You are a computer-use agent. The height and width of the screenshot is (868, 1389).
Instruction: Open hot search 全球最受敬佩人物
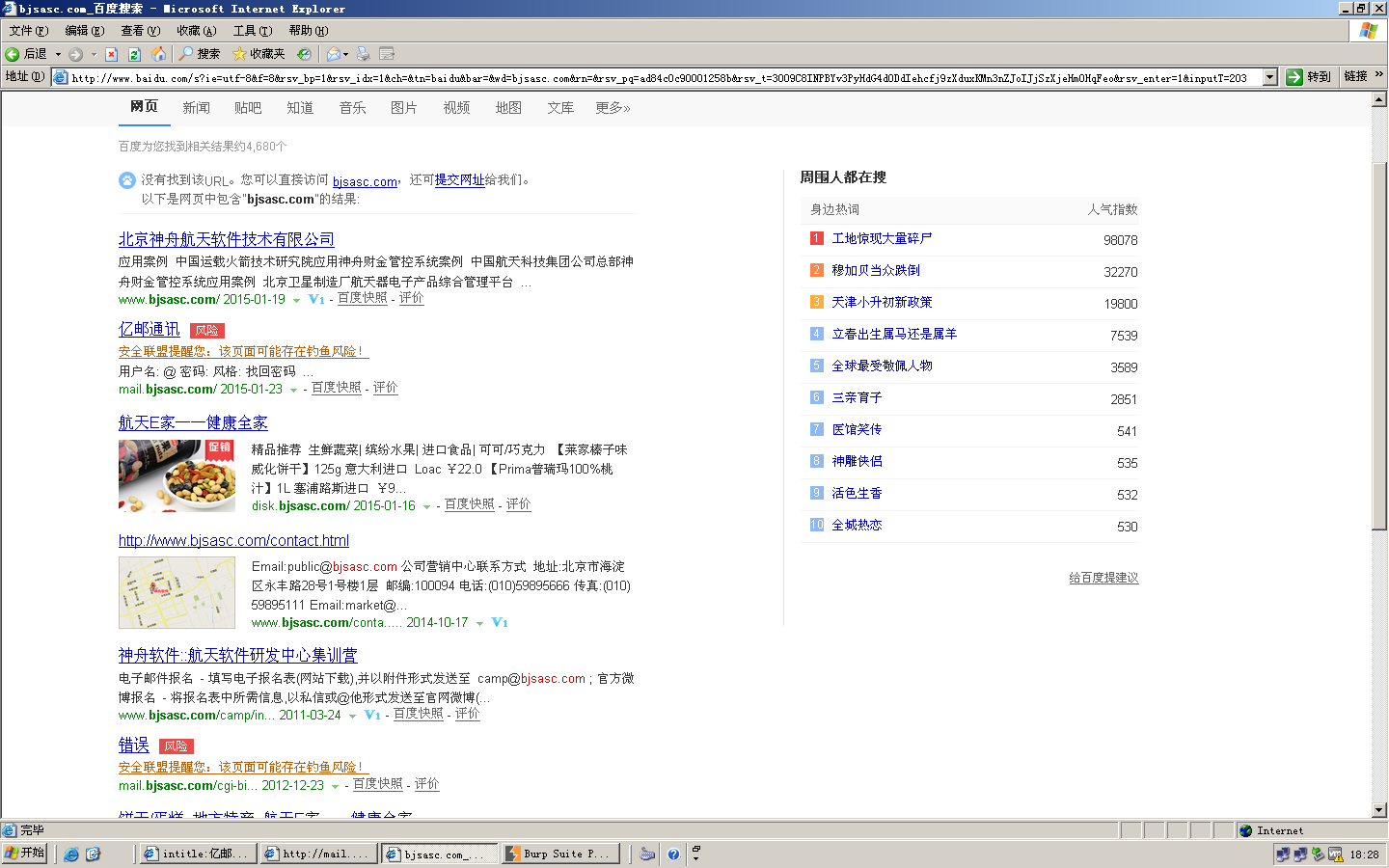882,366
